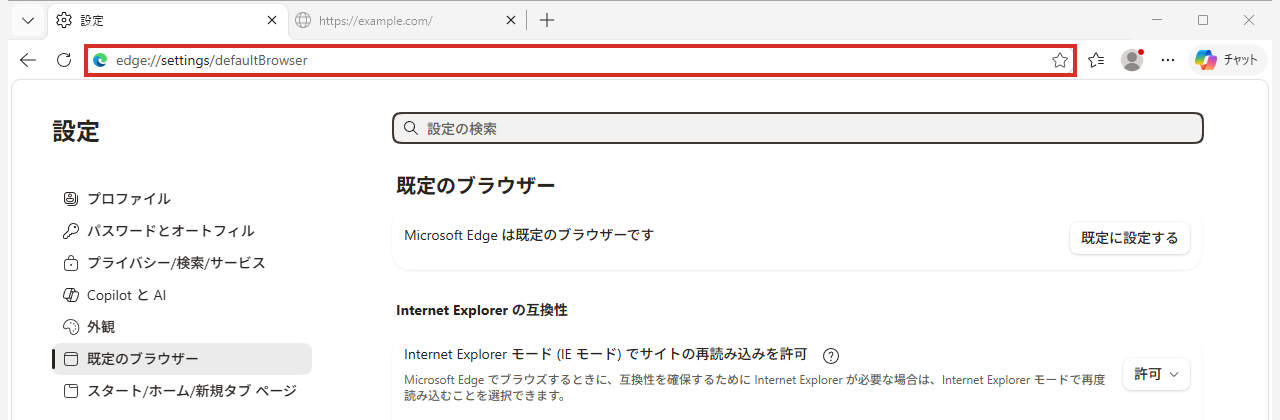The height and width of the screenshot is (420, 1280).
Task: Switch to the https://example.com/ tab
Action: [407, 20]
